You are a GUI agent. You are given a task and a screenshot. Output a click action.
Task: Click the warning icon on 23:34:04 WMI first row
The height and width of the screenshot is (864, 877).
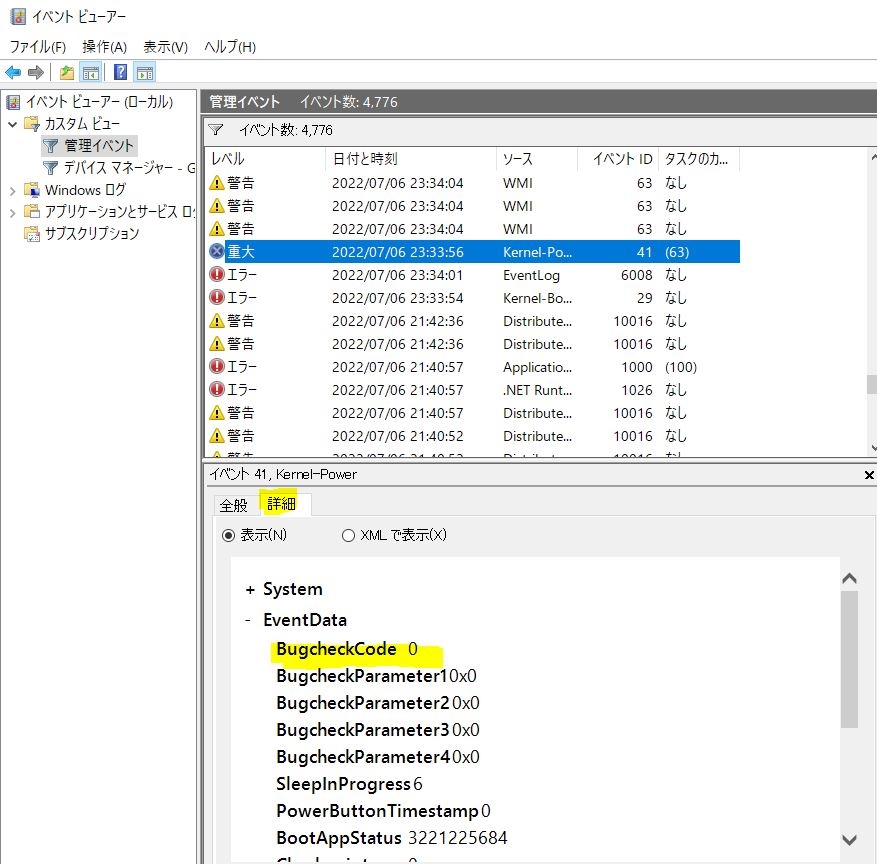coord(216,183)
